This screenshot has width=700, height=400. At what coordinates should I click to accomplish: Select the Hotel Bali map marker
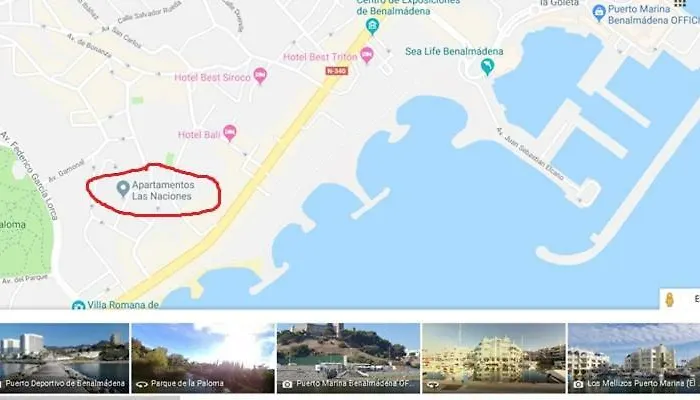click(229, 133)
